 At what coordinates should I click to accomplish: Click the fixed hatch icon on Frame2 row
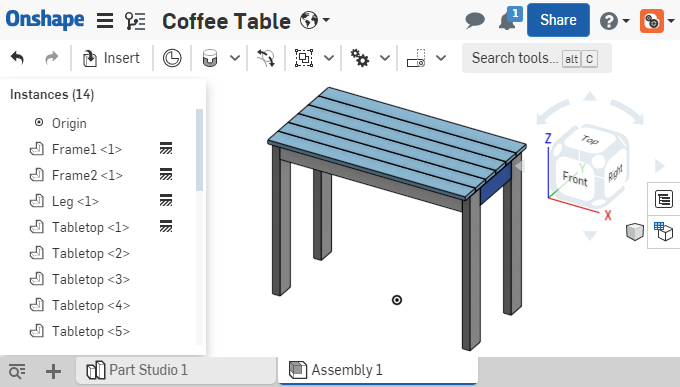166,174
